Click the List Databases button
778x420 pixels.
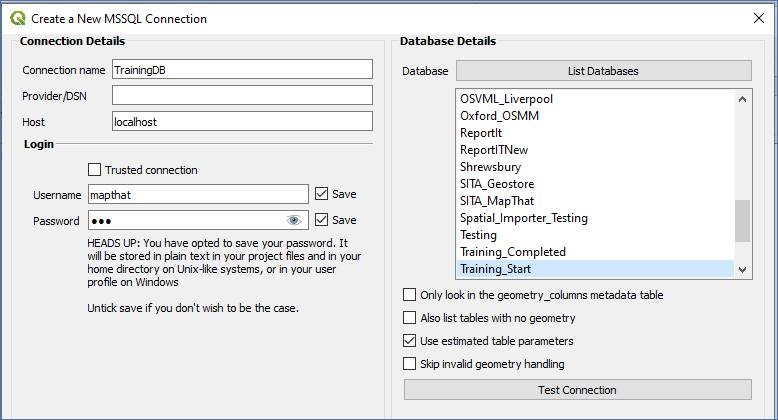coord(603,71)
